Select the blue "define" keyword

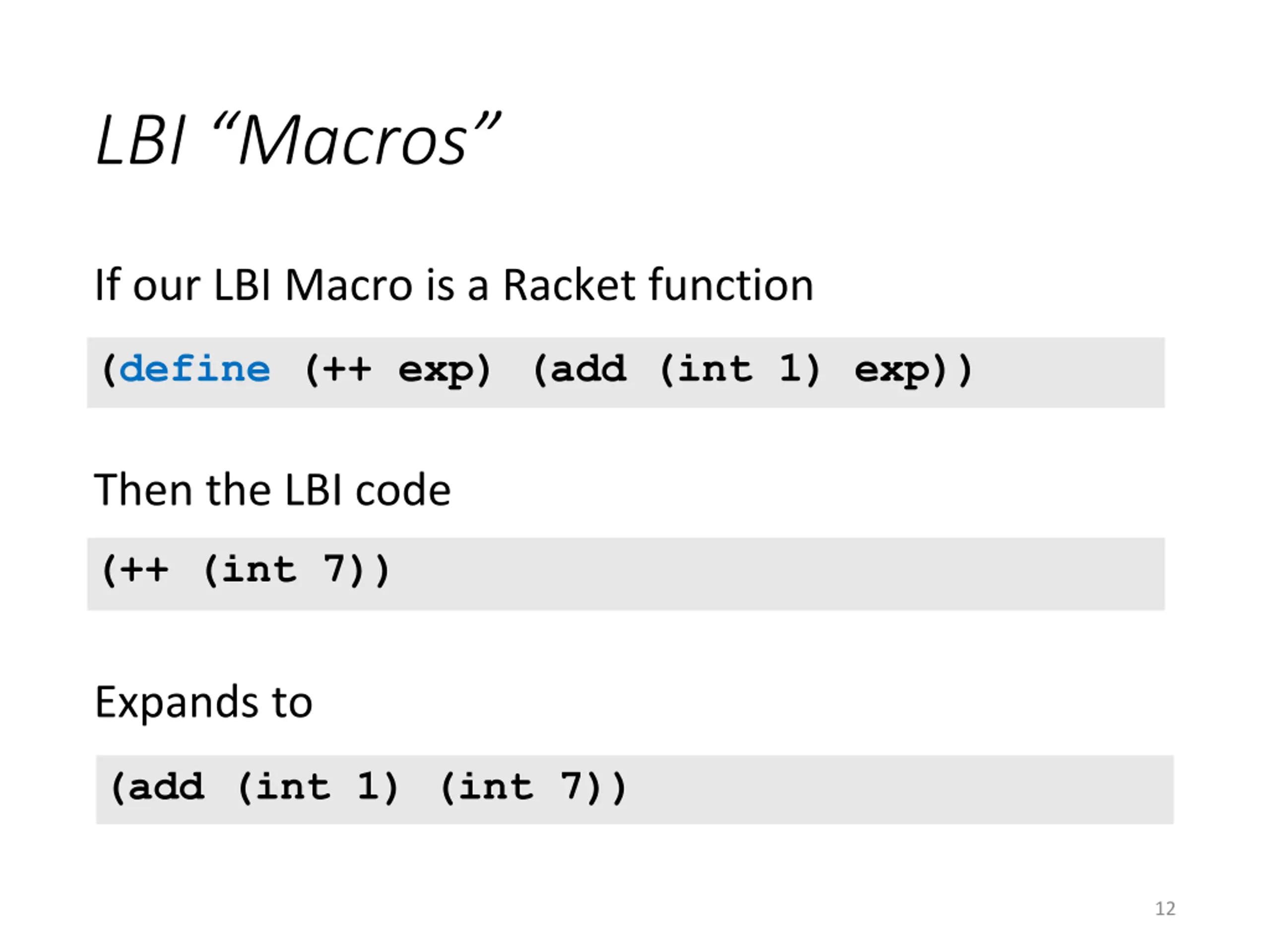(x=194, y=369)
